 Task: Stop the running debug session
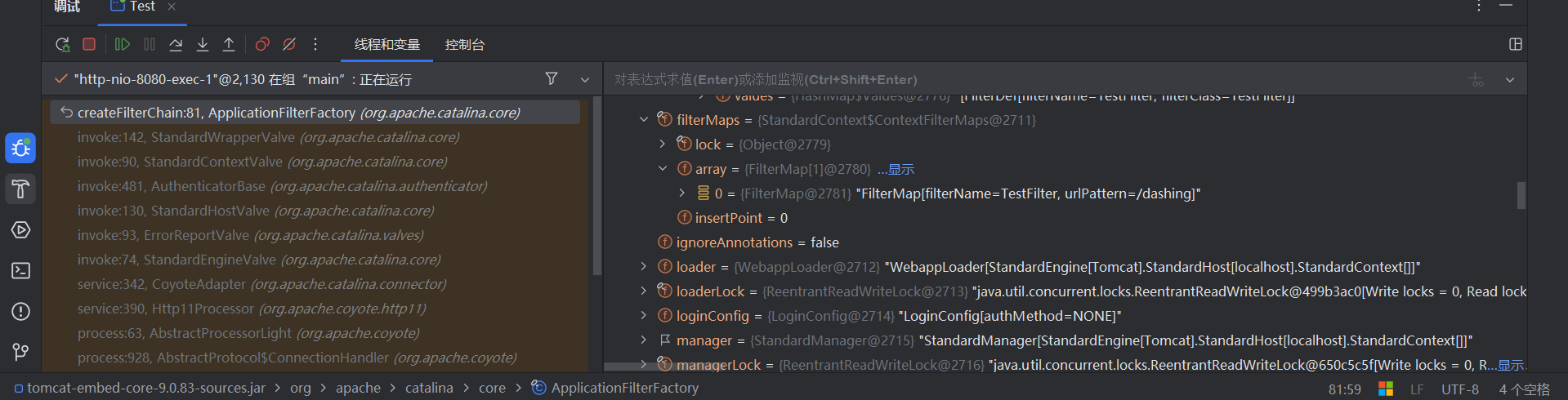pos(89,45)
